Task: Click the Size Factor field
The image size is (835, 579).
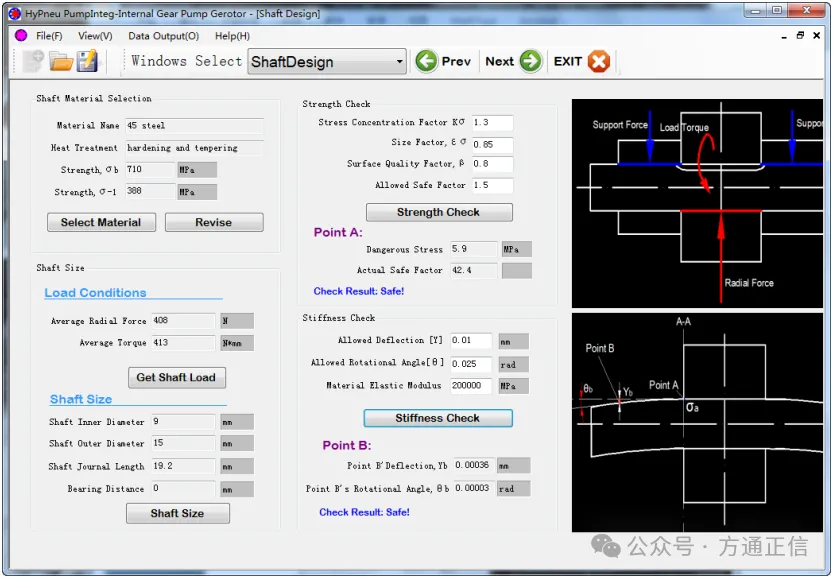Action: pyautogui.click(x=493, y=144)
